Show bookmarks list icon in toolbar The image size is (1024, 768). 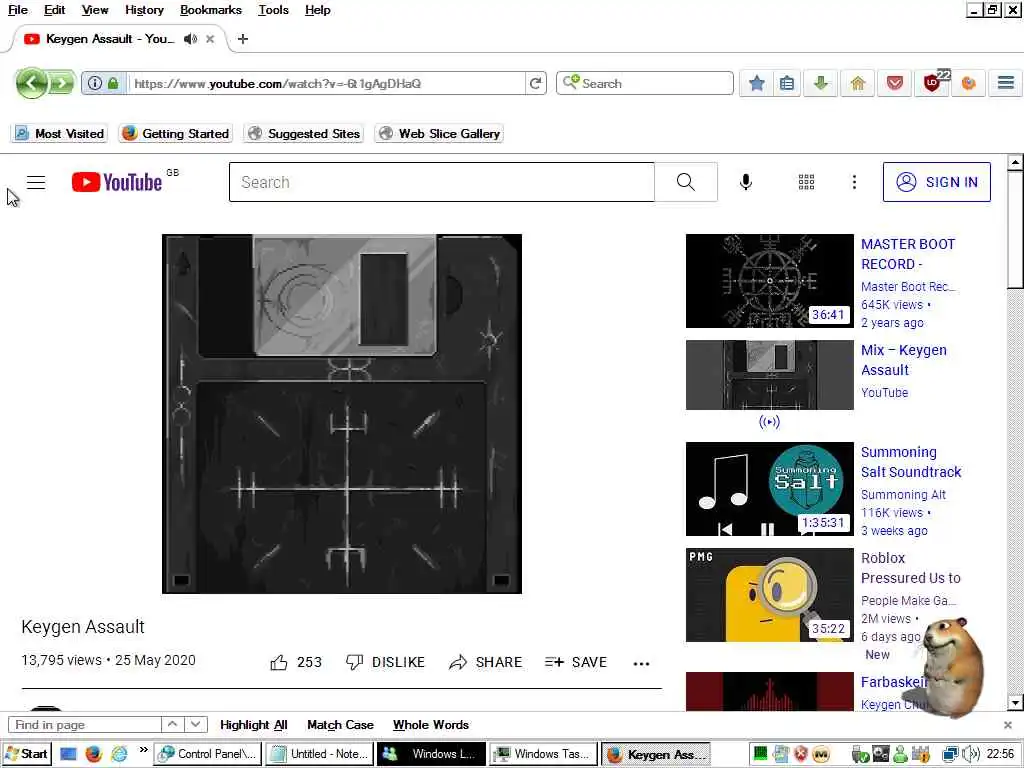[787, 84]
